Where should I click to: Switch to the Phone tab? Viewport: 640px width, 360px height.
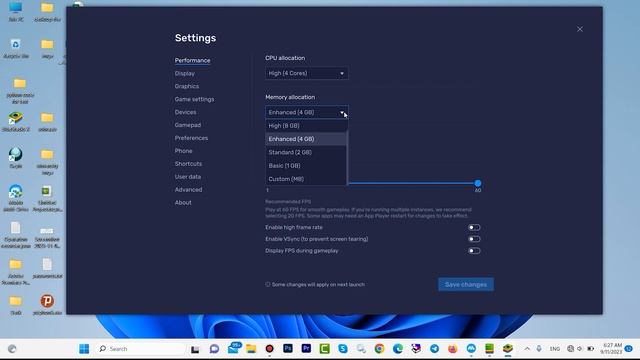[x=183, y=151]
